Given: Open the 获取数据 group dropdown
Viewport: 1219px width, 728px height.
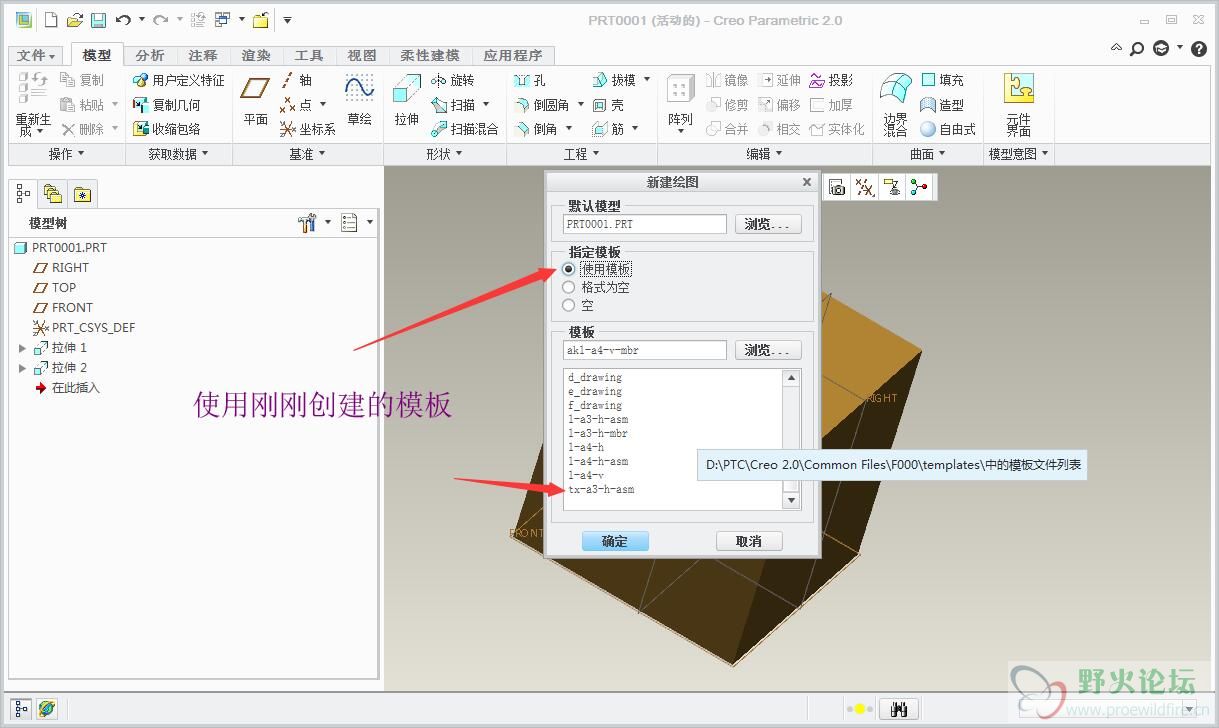Looking at the screenshot, I should [x=178, y=154].
